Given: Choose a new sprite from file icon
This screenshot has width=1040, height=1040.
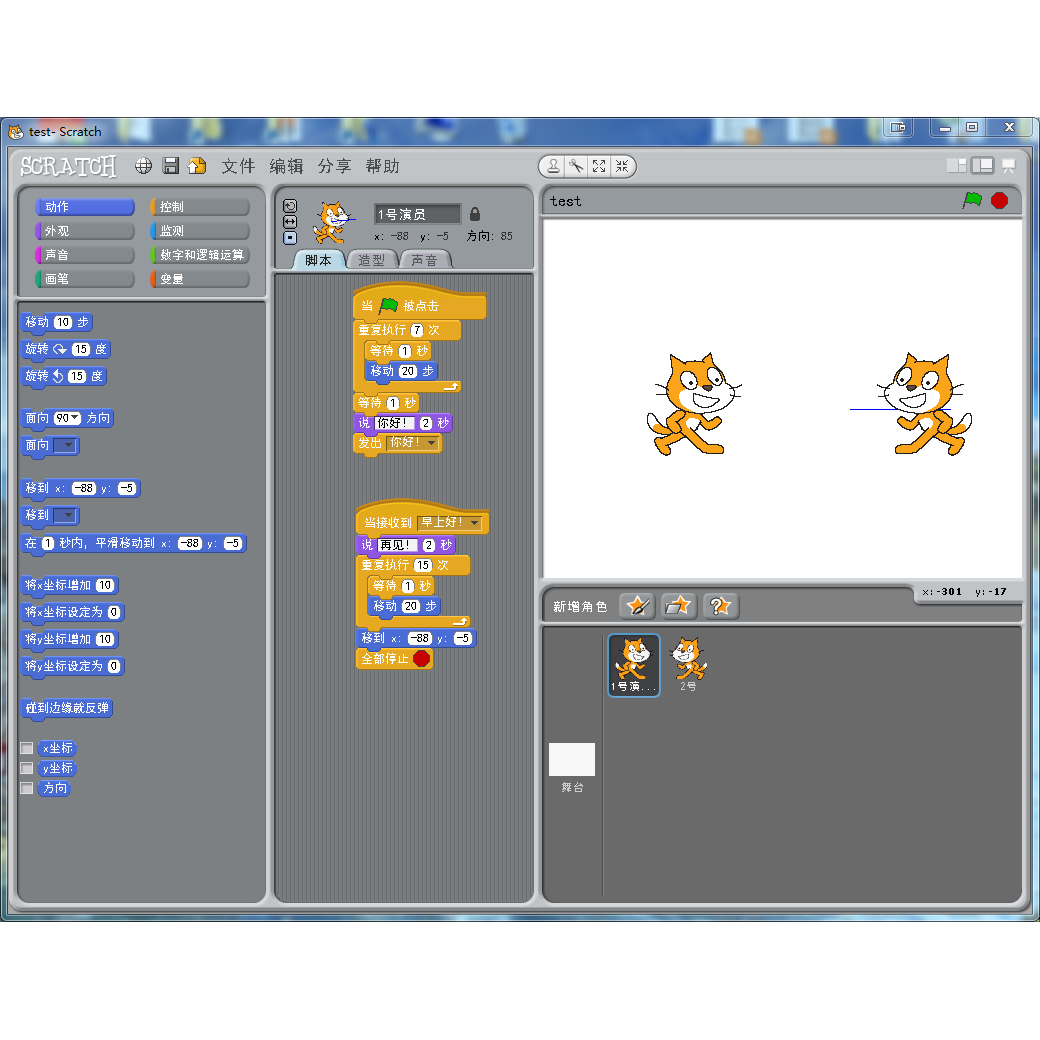Looking at the screenshot, I should [x=679, y=606].
